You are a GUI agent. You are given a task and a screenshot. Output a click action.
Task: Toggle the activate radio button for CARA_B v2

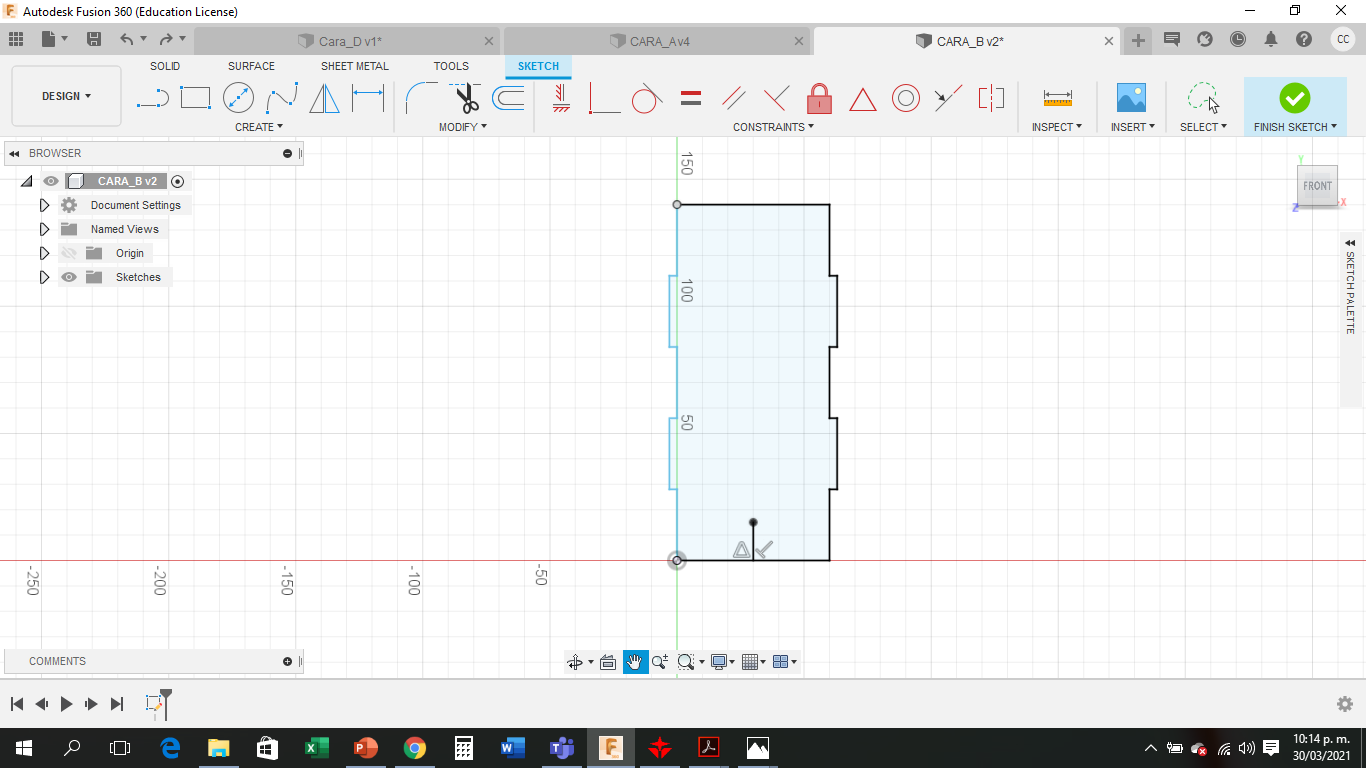pyautogui.click(x=178, y=181)
